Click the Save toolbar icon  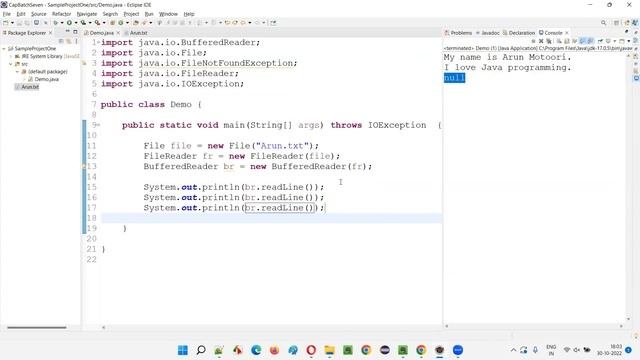(19, 23)
